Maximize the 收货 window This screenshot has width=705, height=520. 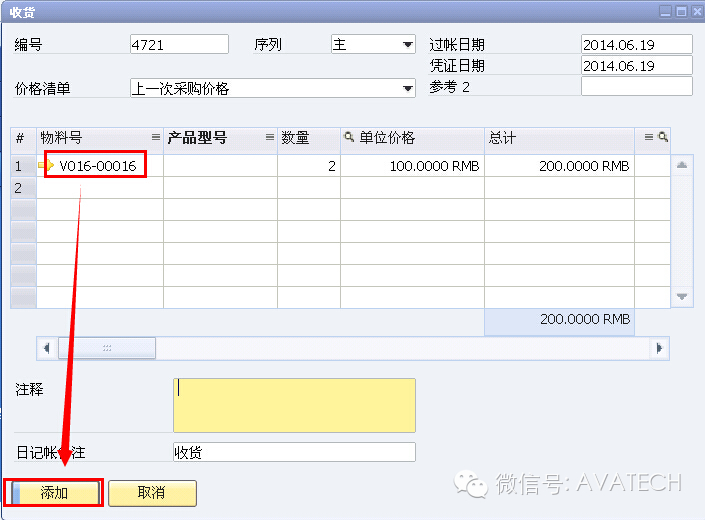[x=682, y=11]
